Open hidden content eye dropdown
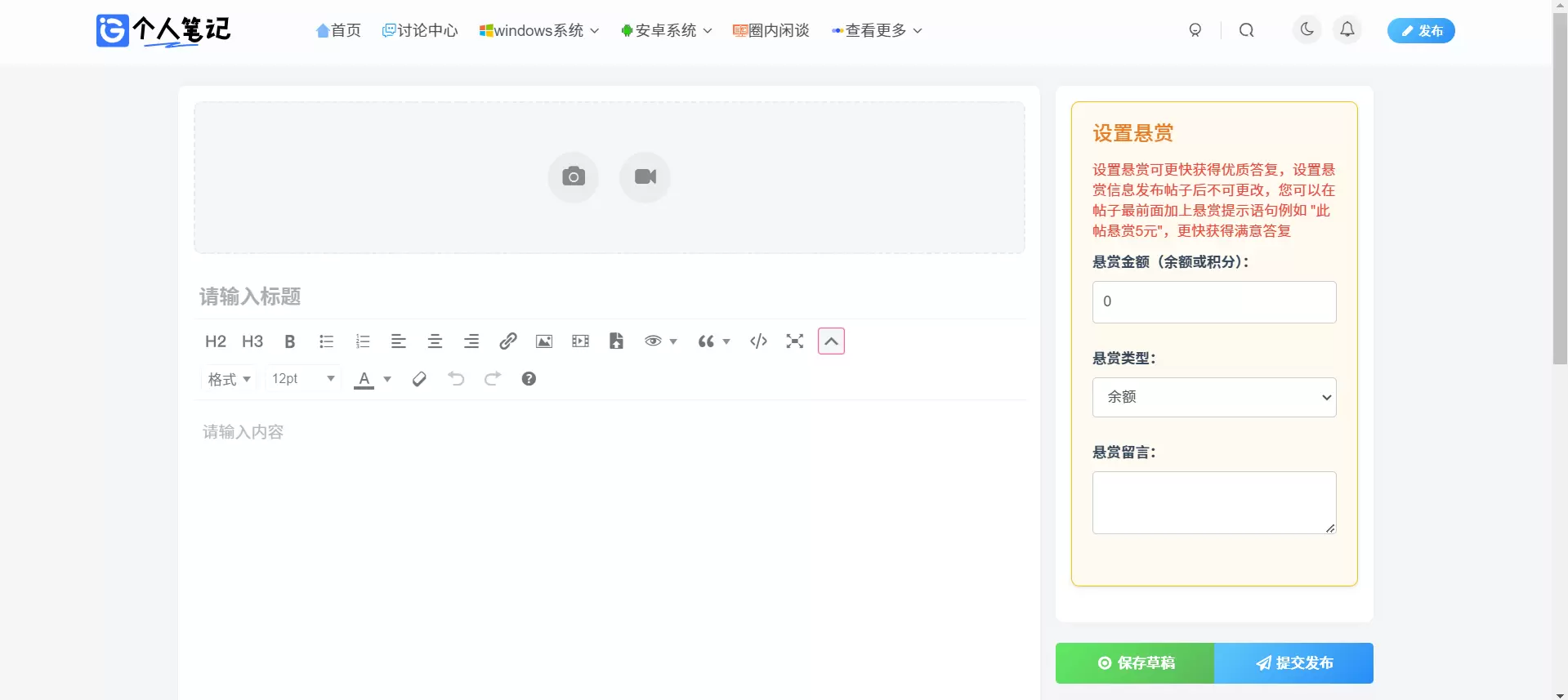The image size is (1568, 700). tap(660, 341)
